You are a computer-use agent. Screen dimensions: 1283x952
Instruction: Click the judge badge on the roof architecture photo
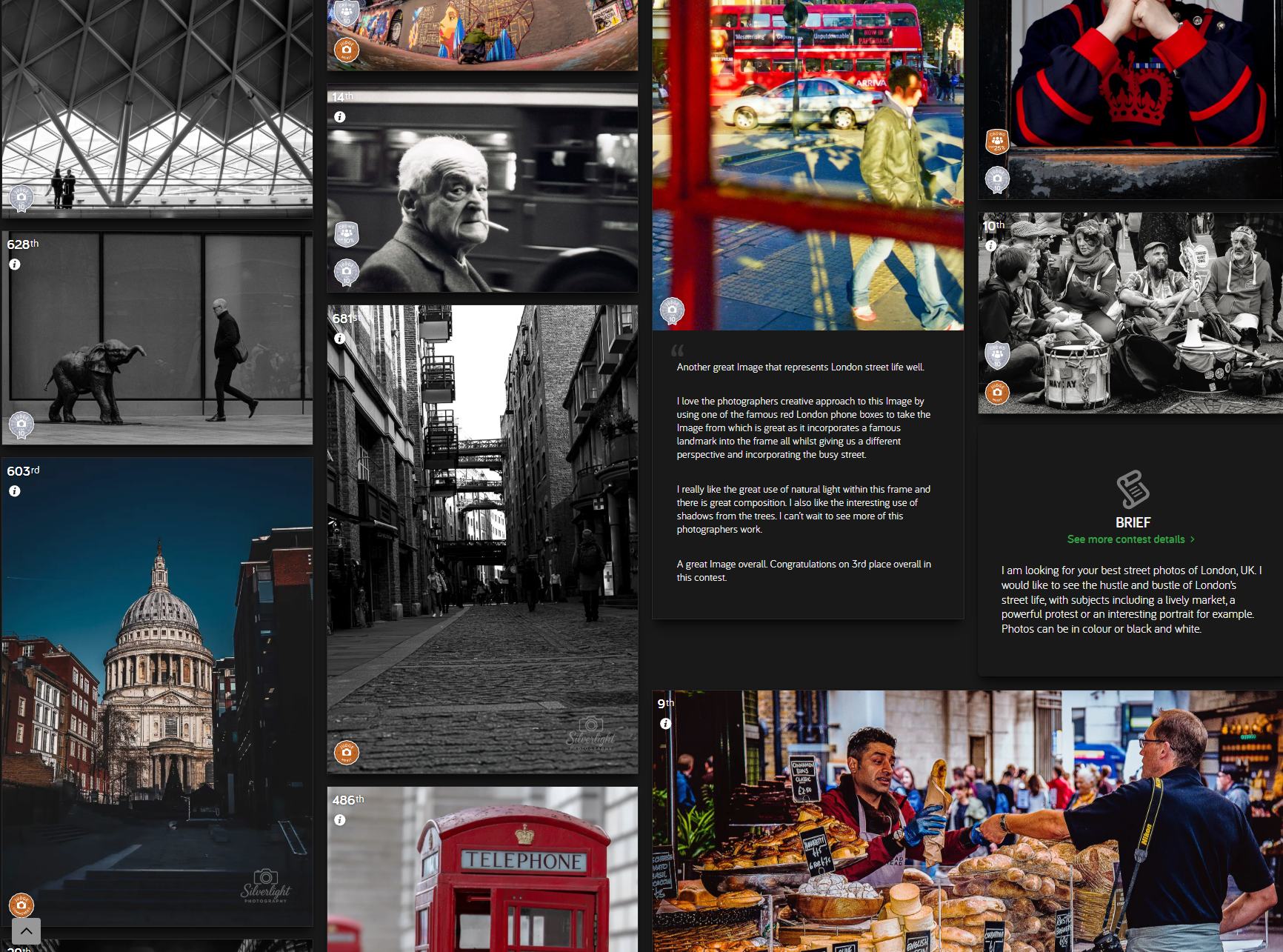point(21,198)
